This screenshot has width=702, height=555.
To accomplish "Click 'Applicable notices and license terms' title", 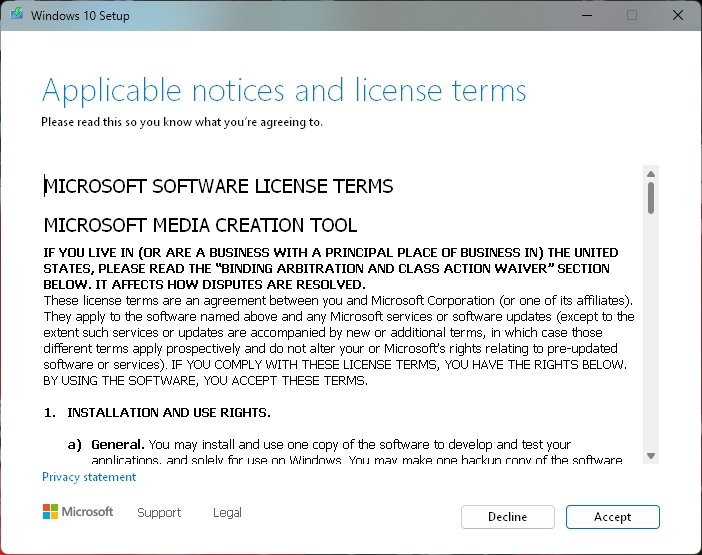I will point(284,91).
